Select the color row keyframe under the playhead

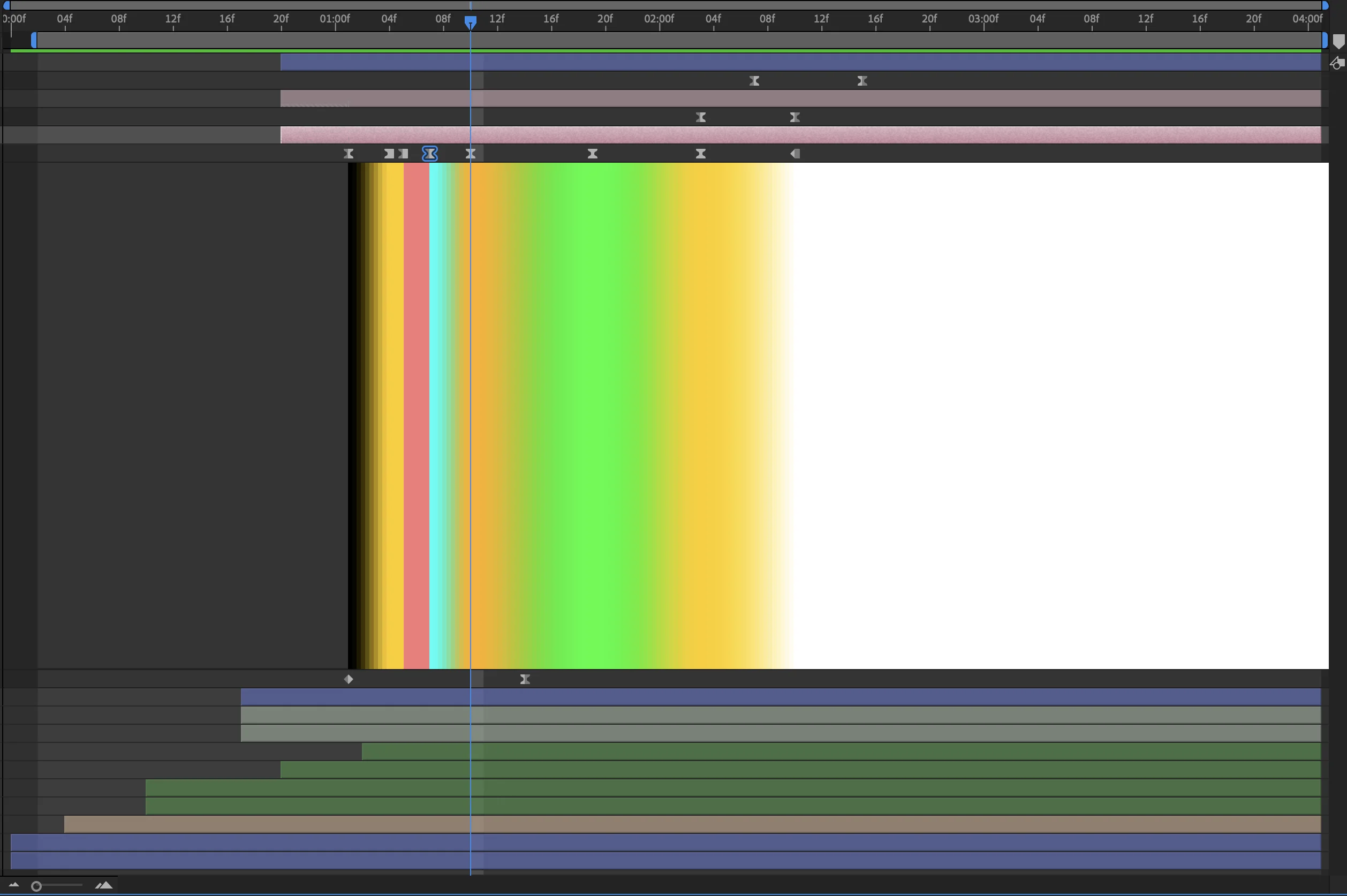click(x=471, y=154)
